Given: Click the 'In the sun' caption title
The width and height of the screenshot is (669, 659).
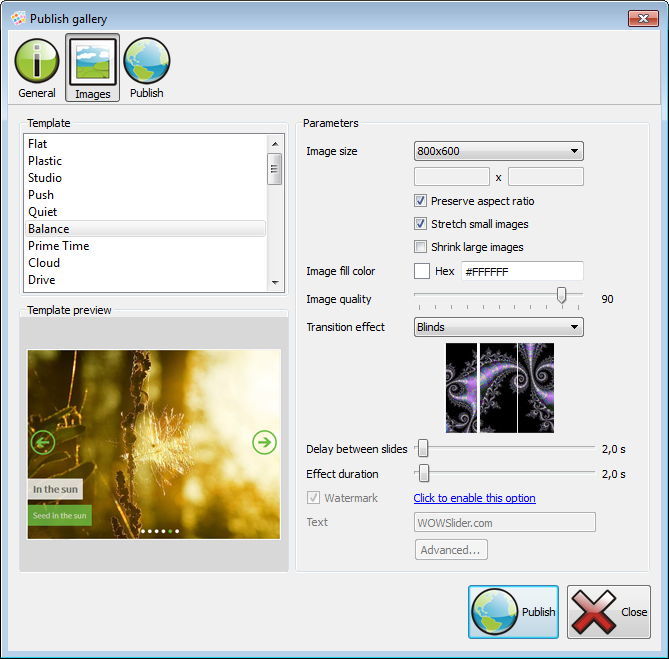Looking at the screenshot, I should point(55,489).
